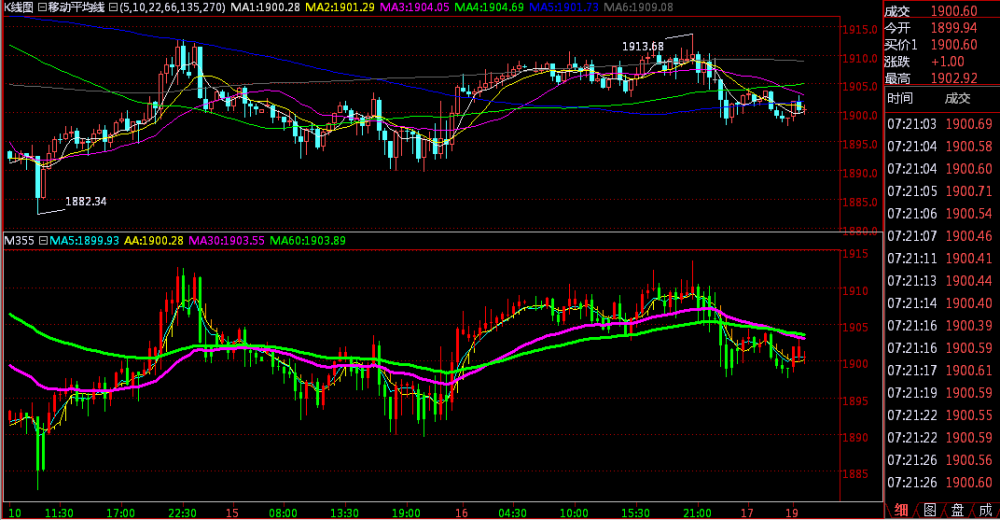1000x520 pixels.
Task: Click the K线图 chart title label
Action: click(x=18, y=8)
